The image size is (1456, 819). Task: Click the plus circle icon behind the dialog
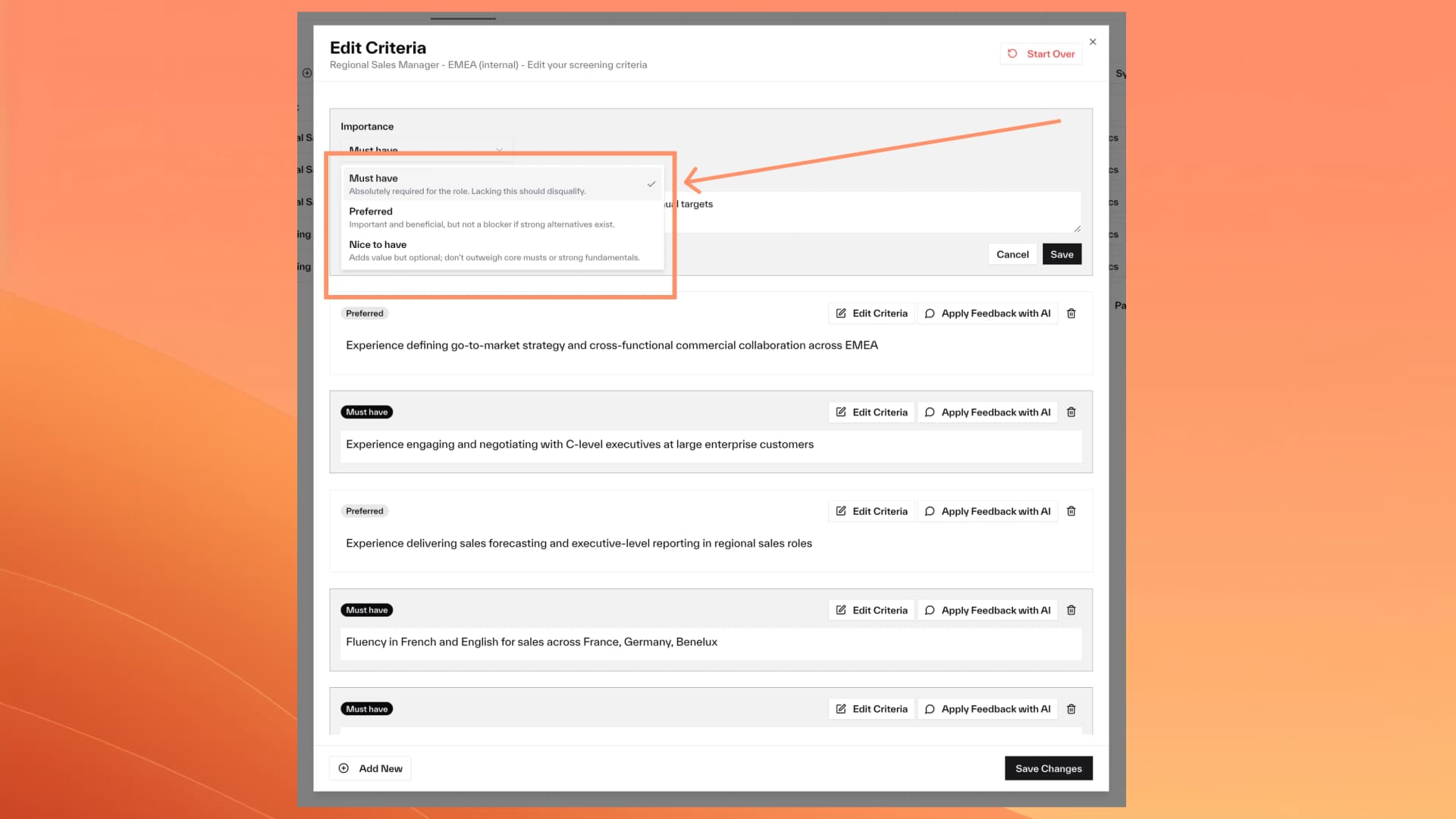(x=307, y=74)
